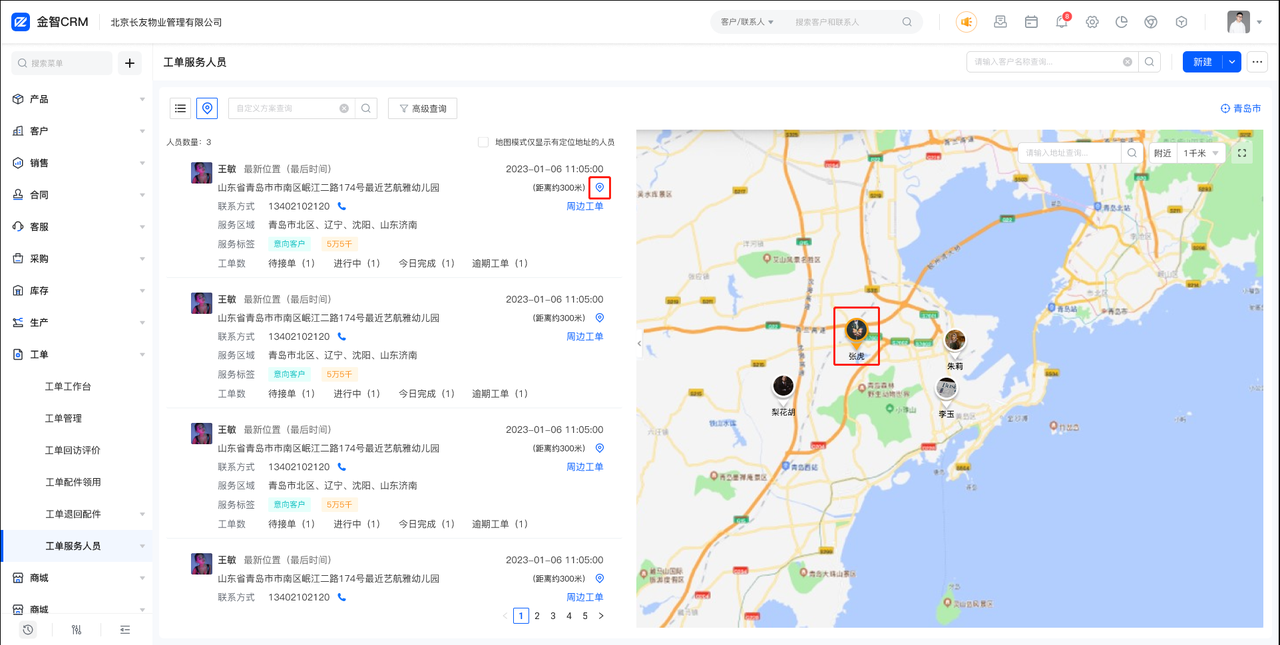Viewport: 1280px width, 645px height.
Task: Open the 库存 sidebar menu
Action: [x=76, y=291]
